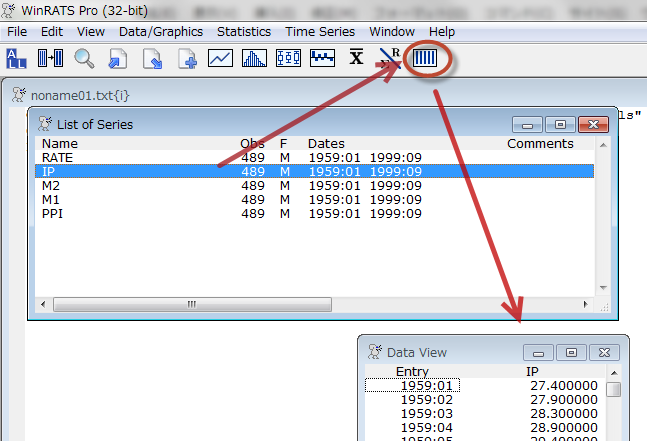Click the 28.300000 value cell
647x441 pixels.
[x=564, y=413]
